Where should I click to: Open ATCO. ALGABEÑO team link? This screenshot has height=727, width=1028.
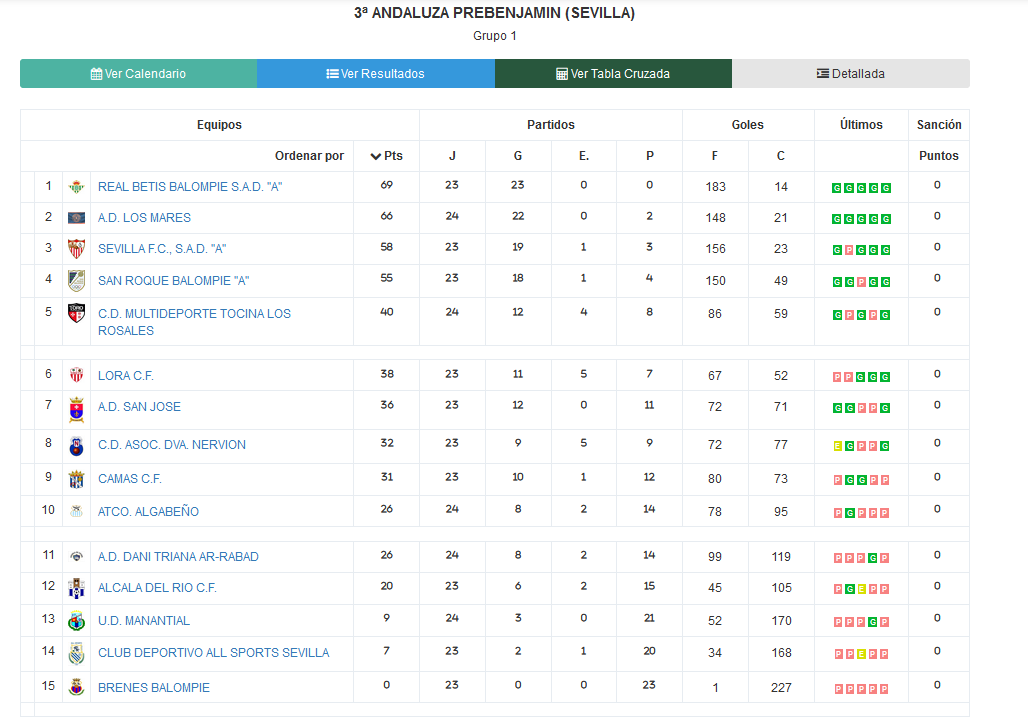(x=148, y=511)
